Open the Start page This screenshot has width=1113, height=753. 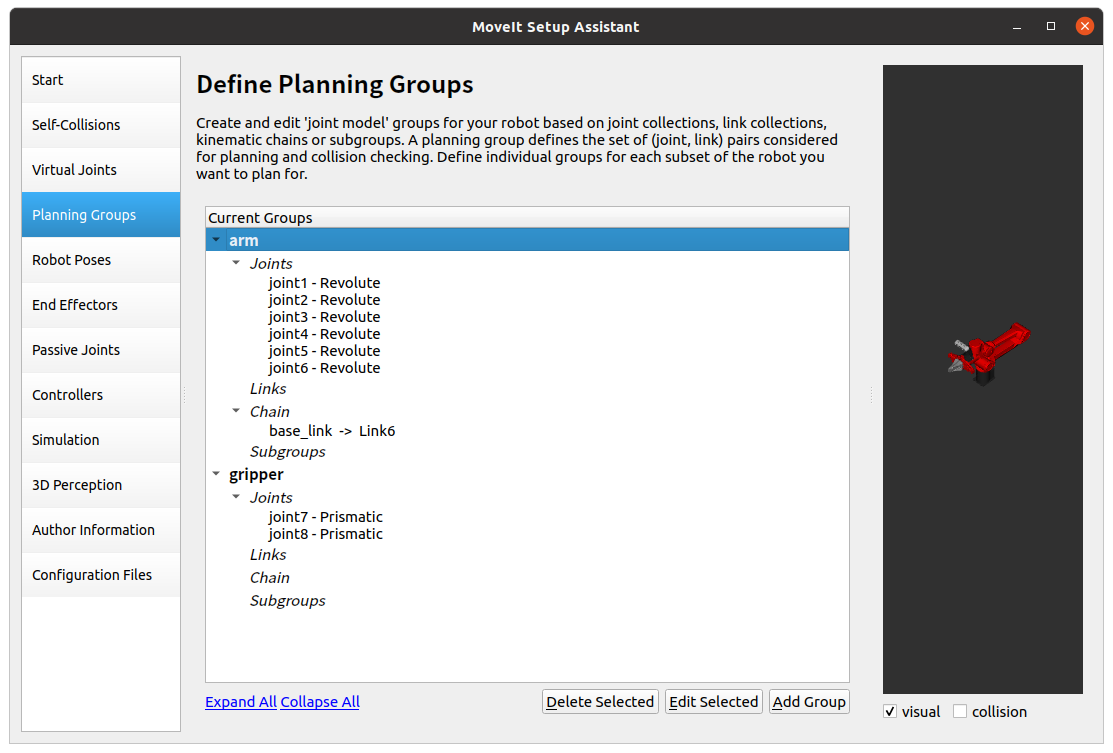tap(101, 79)
